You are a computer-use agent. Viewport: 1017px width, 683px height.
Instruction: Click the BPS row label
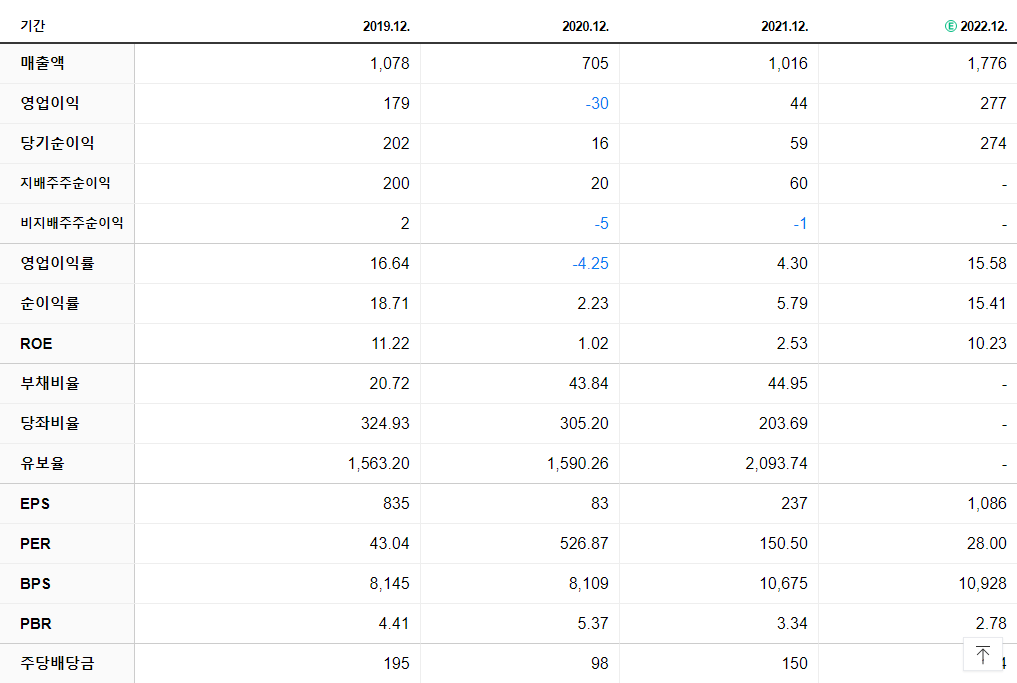click(35, 584)
